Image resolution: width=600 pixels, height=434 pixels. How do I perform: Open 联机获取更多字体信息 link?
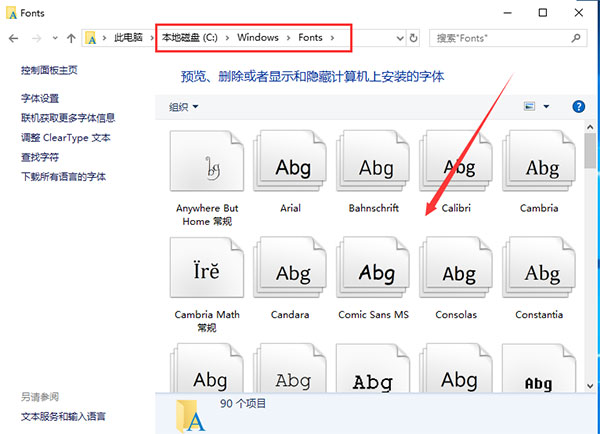coord(68,118)
